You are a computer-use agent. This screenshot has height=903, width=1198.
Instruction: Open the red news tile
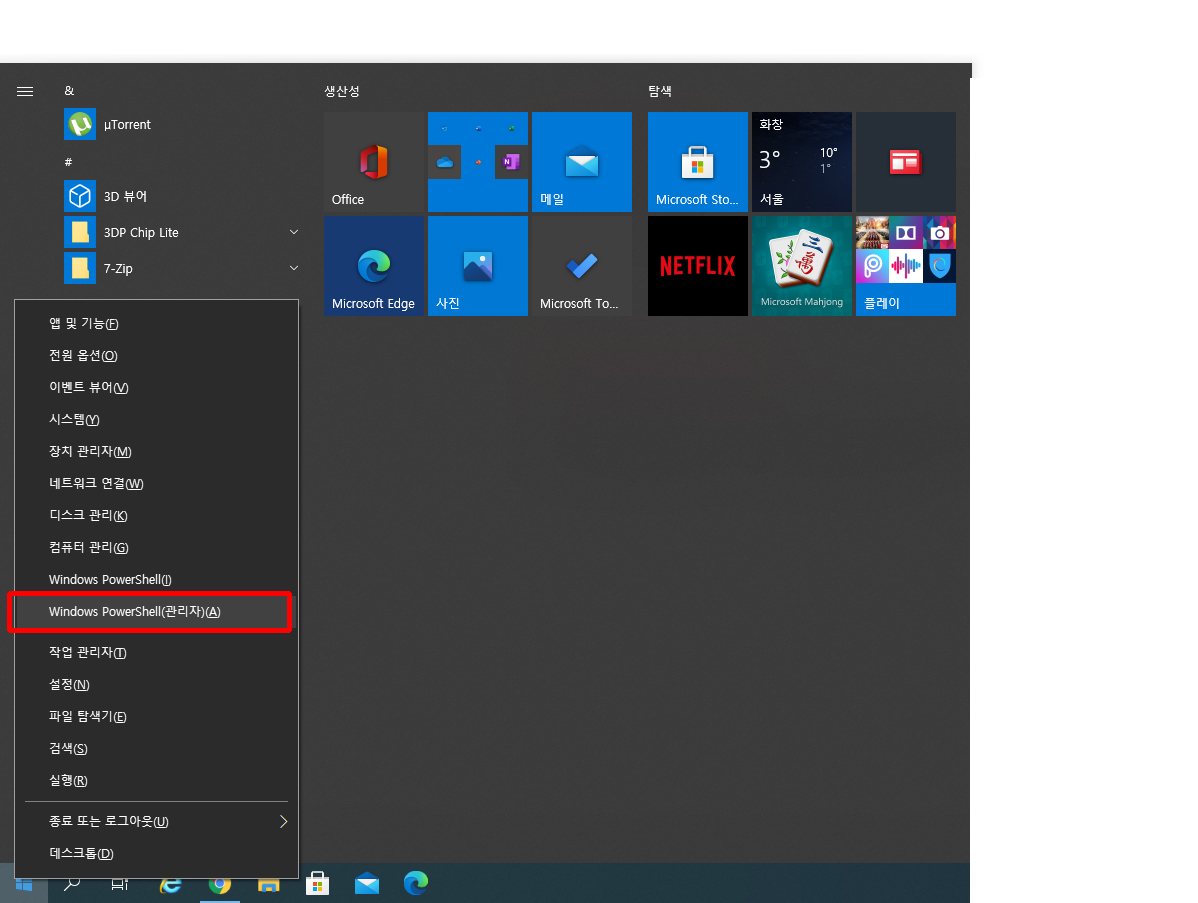[x=905, y=162]
